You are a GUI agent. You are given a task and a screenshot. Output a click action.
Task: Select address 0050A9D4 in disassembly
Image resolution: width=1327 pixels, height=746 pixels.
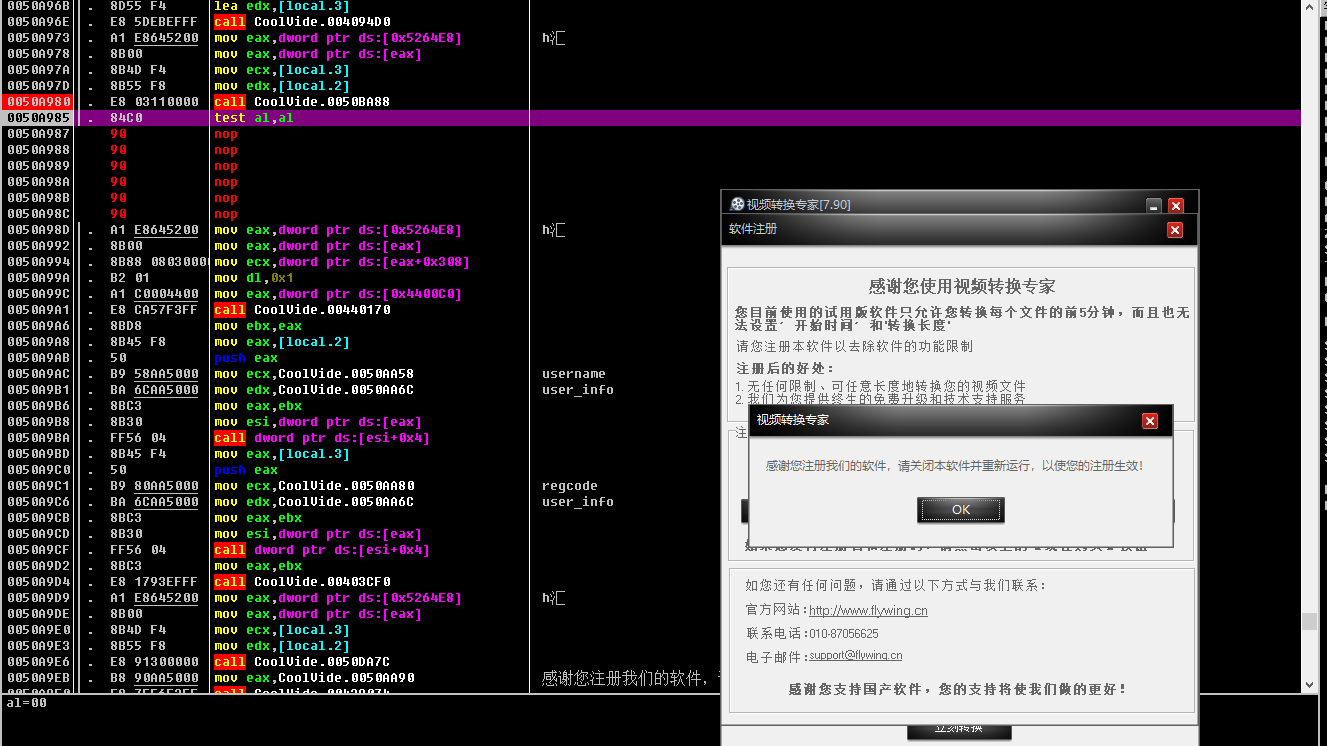pyautogui.click(x=38, y=582)
